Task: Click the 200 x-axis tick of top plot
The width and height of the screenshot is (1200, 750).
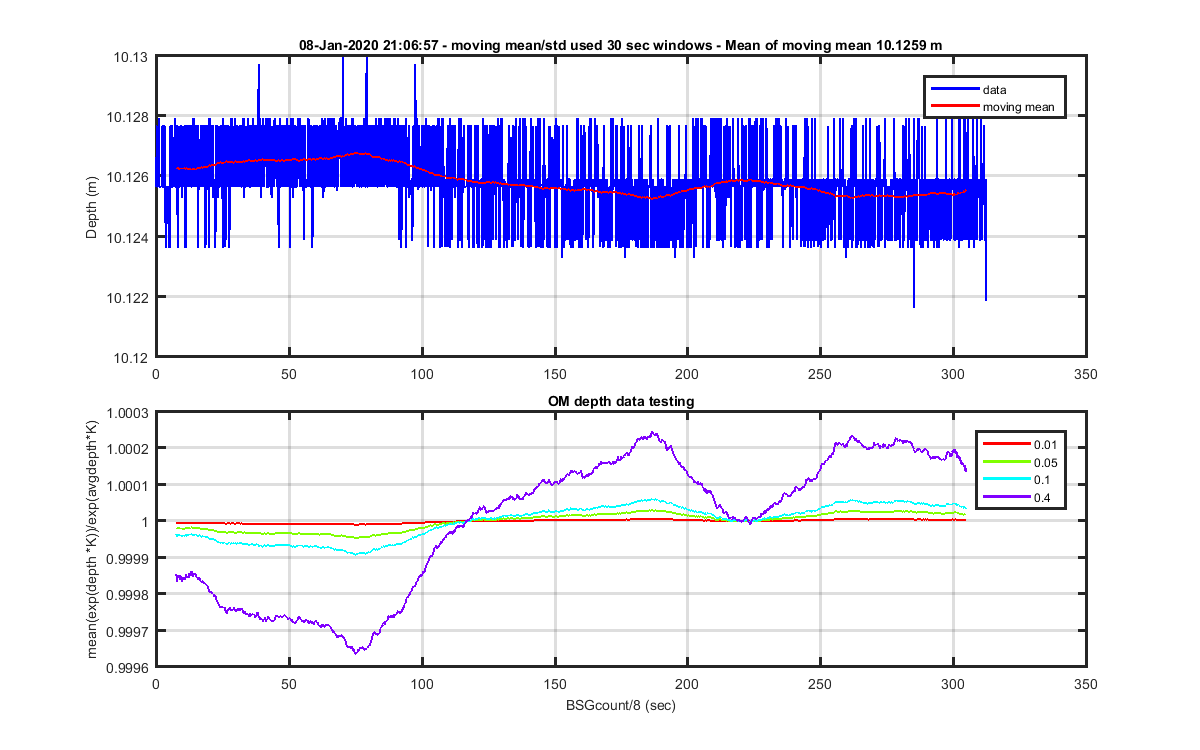Action: pos(687,374)
